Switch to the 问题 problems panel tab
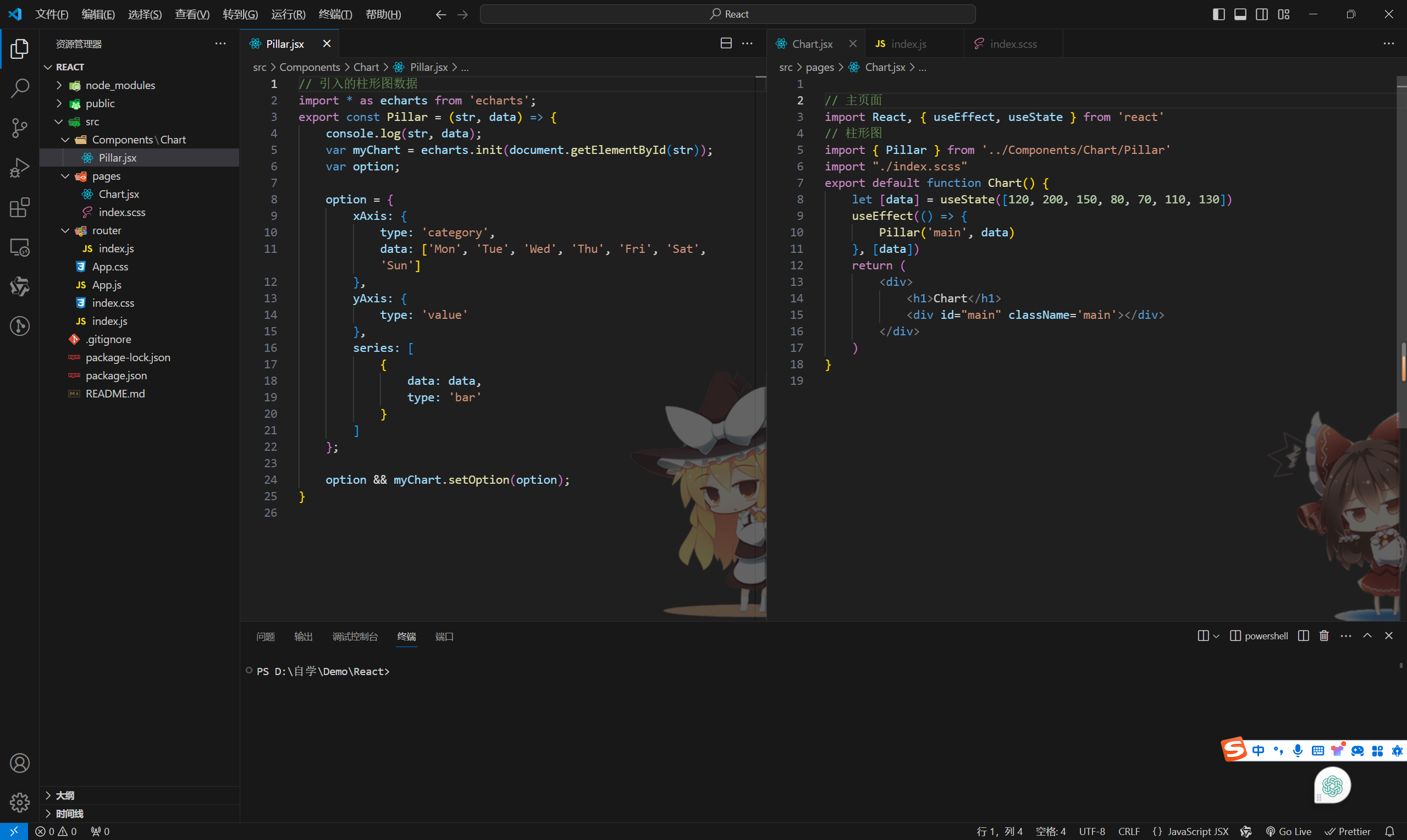 (266, 636)
